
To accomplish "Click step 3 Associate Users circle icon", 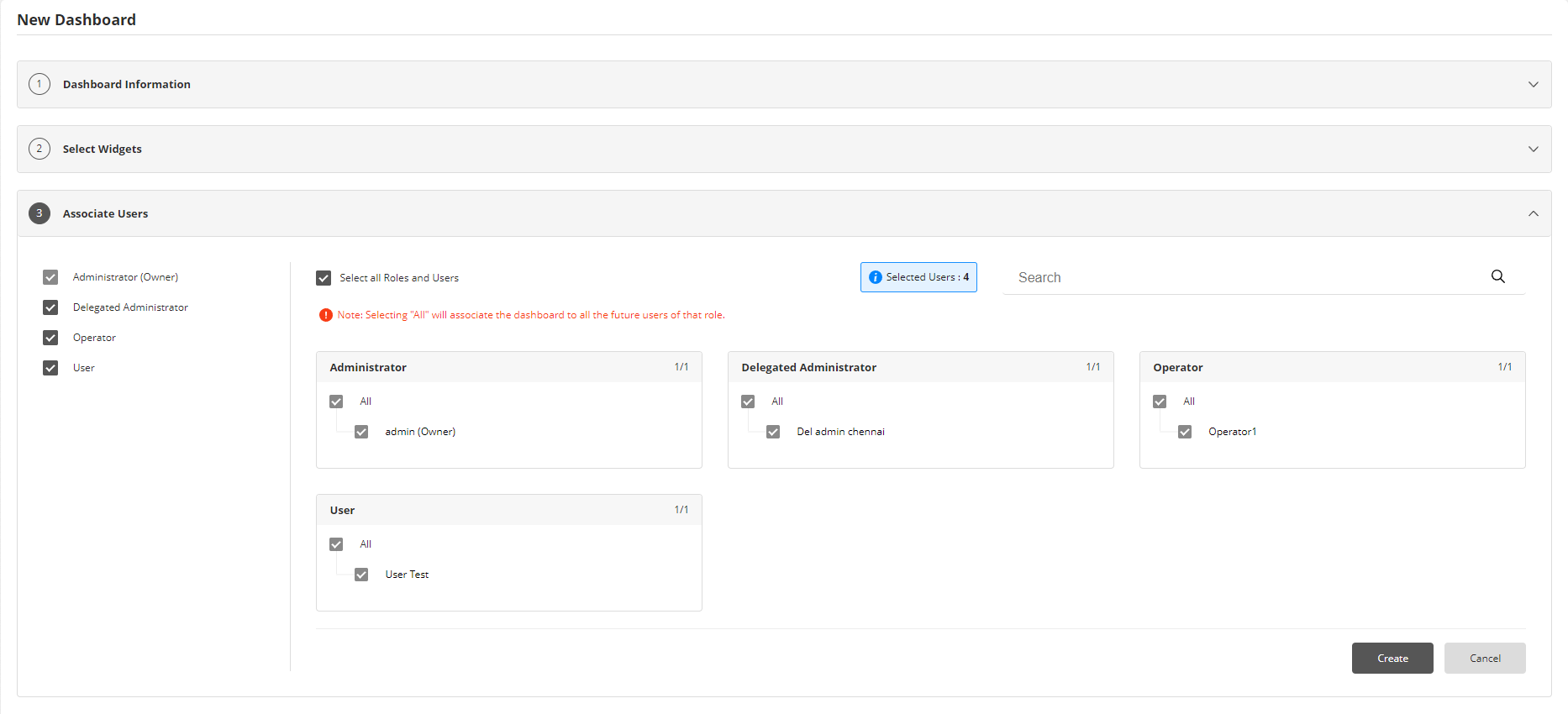I will [x=39, y=213].
